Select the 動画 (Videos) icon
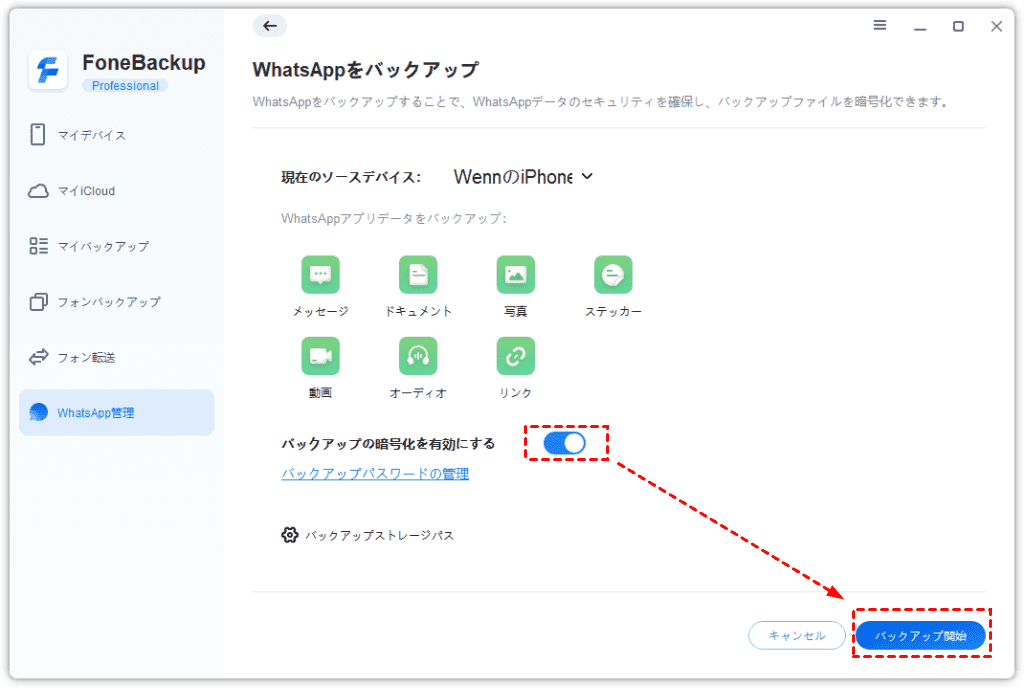The image size is (1024, 688). [x=320, y=356]
